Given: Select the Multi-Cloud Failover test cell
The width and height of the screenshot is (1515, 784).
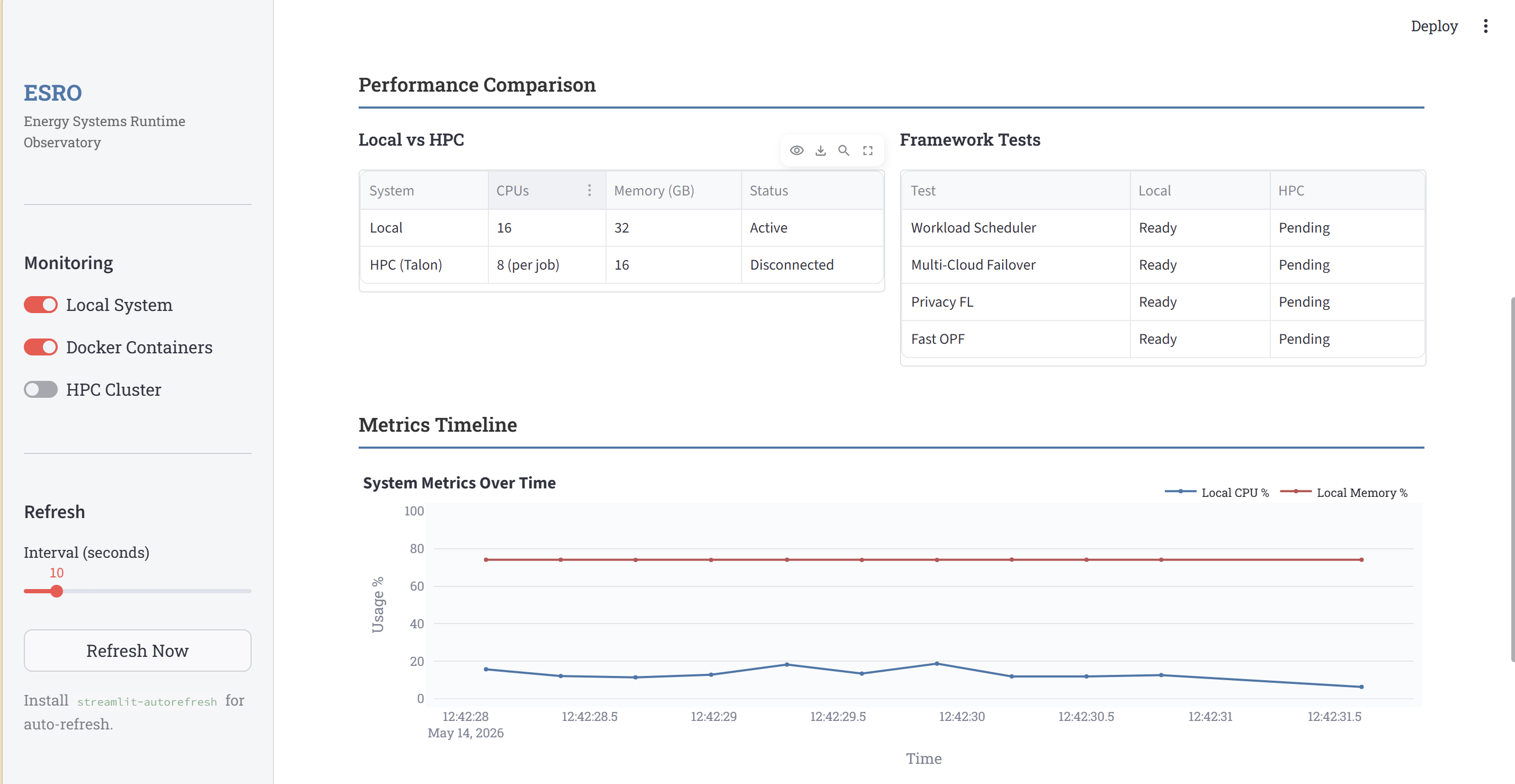Looking at the screenshot, I should pos(1015,265).
